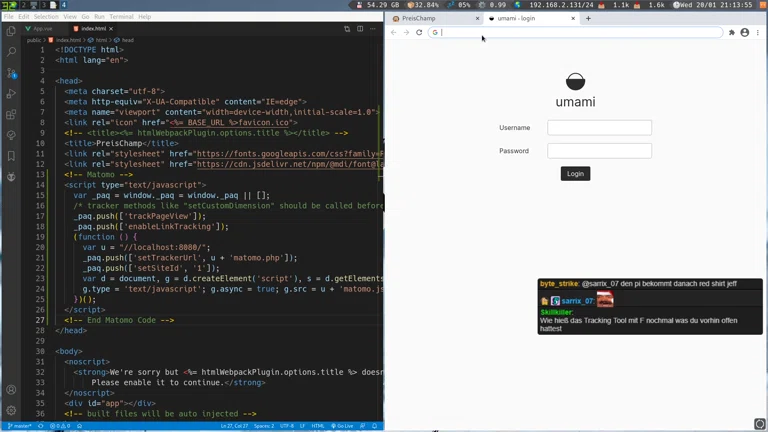Open Manage gear in activity bar

tap(11, 410)
